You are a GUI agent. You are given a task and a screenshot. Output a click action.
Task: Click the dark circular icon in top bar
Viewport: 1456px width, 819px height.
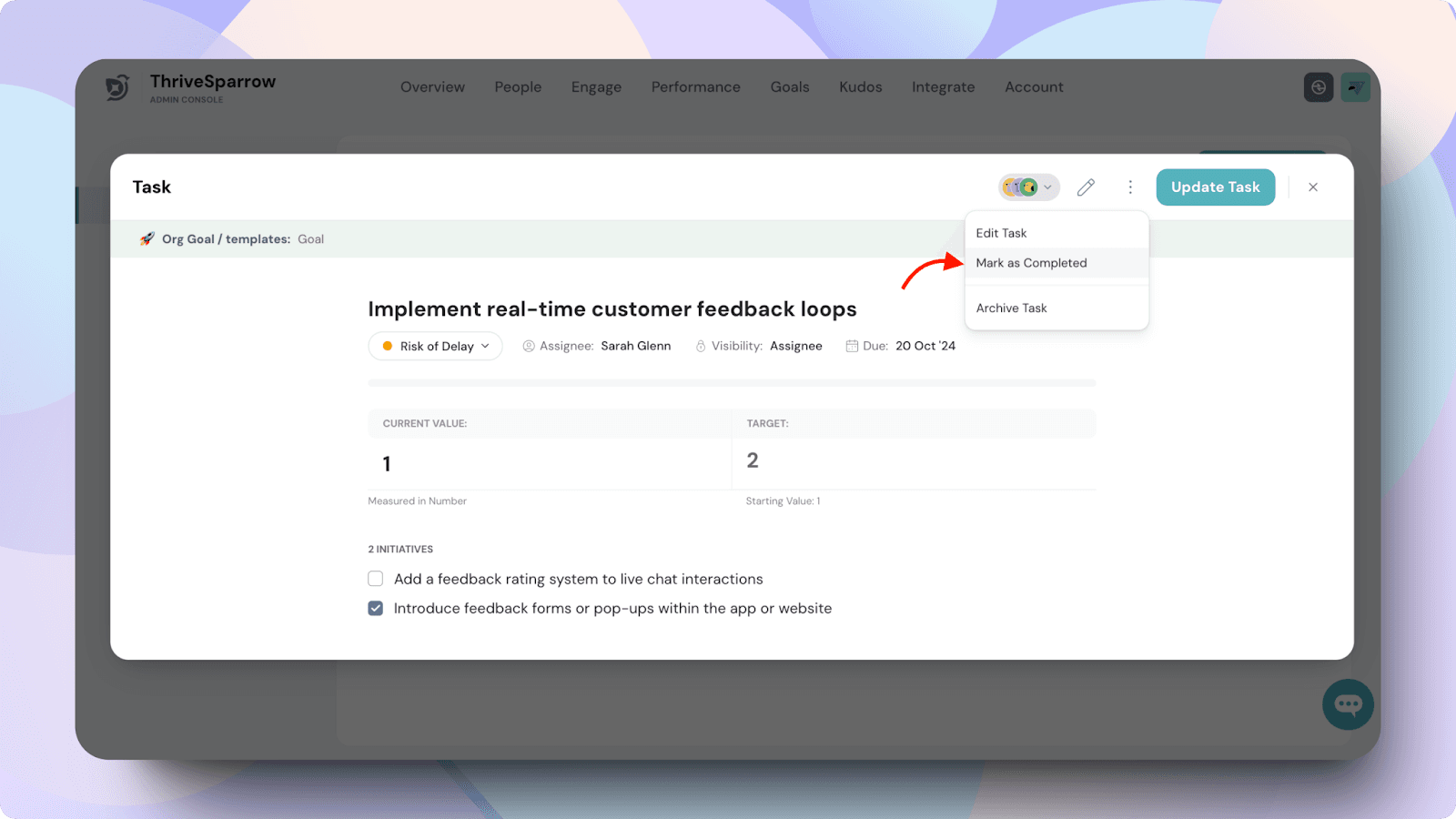click(x=1318, y=87)
